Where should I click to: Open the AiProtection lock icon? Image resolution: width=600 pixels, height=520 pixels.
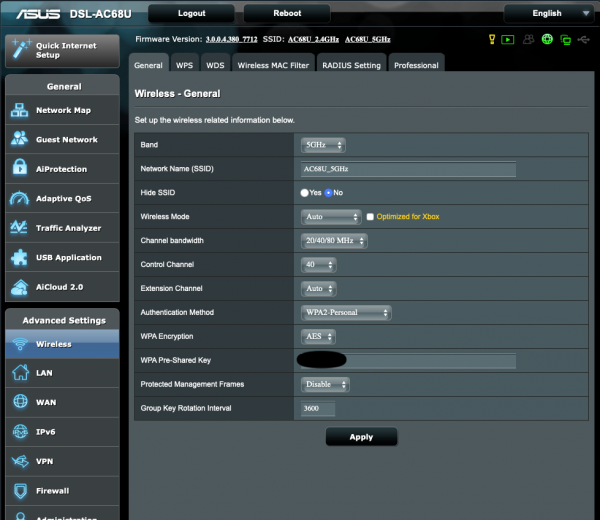click(19, 169)
